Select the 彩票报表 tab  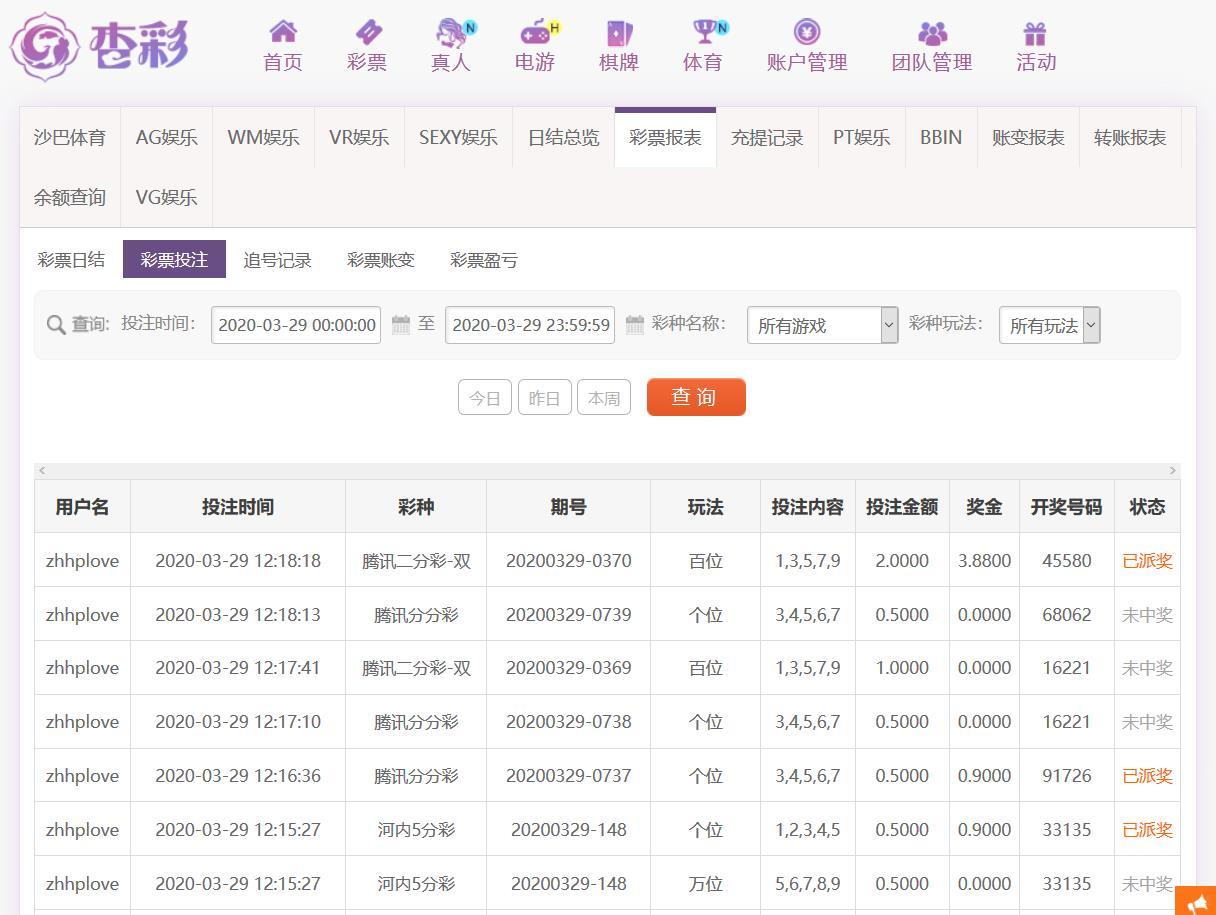pos(665,138)
